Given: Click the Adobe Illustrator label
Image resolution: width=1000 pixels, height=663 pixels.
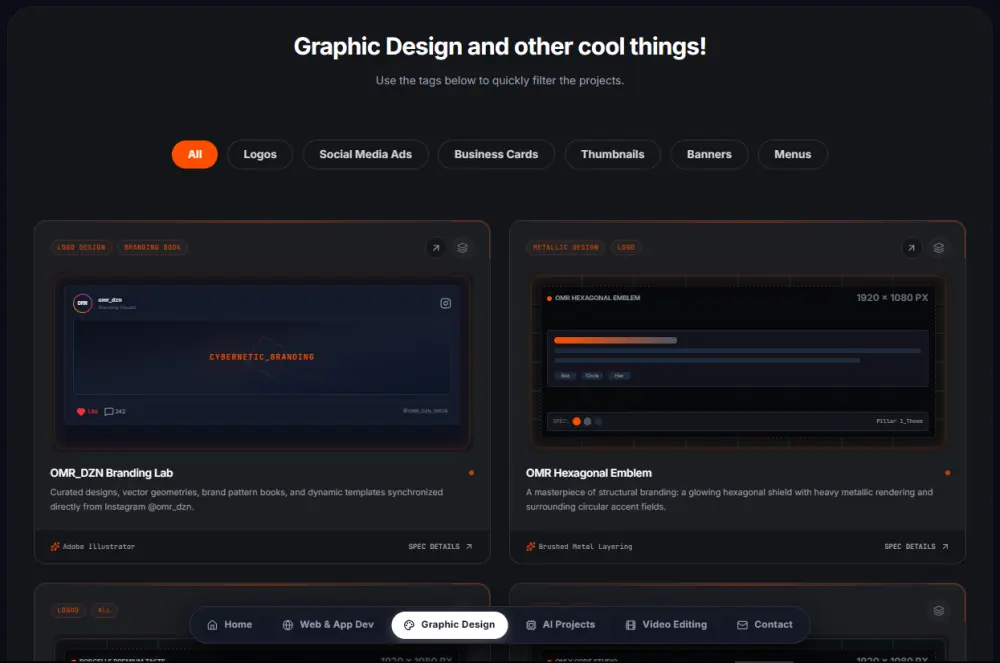Looking at the screenshot, I should click(99, 546).
